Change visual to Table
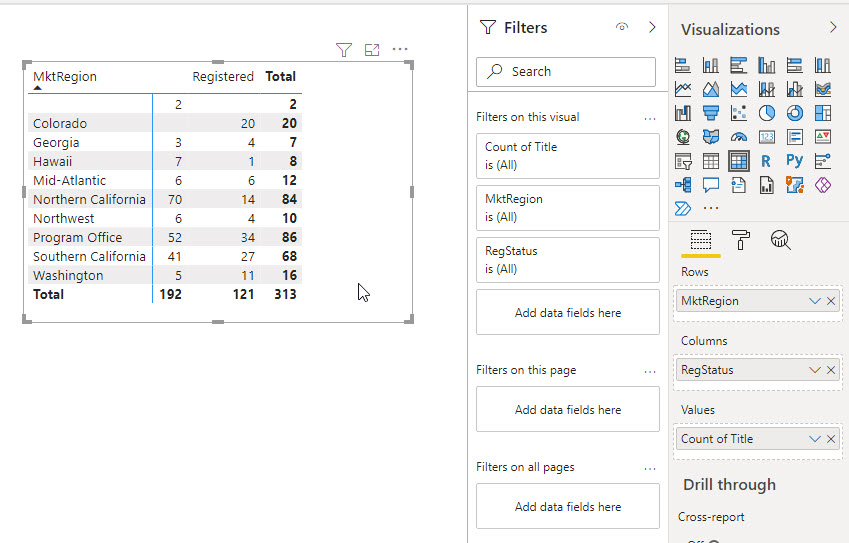Viewport: 849px width, 543px height. [711, 161]
